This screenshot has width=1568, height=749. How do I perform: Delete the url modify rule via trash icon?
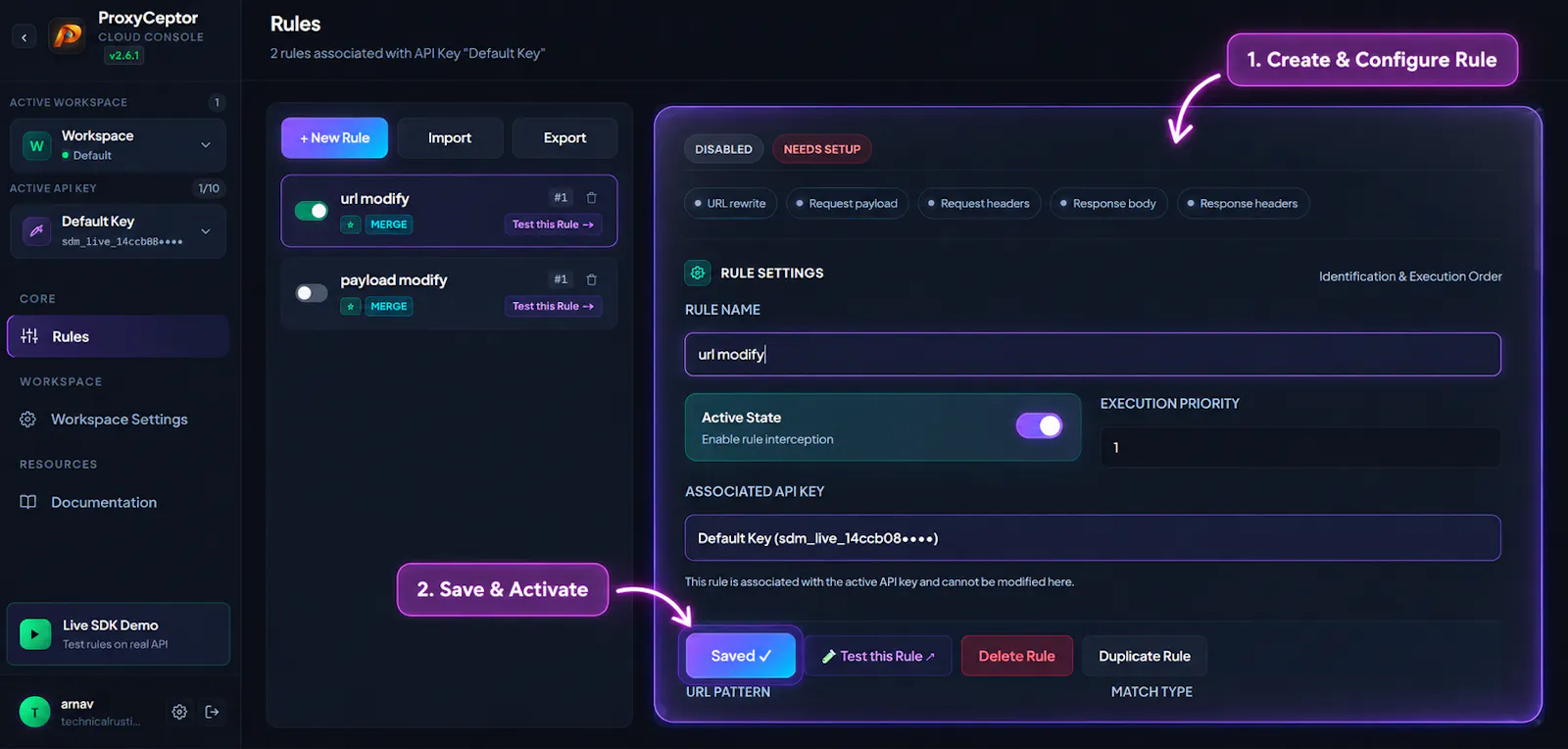[592, 198]
